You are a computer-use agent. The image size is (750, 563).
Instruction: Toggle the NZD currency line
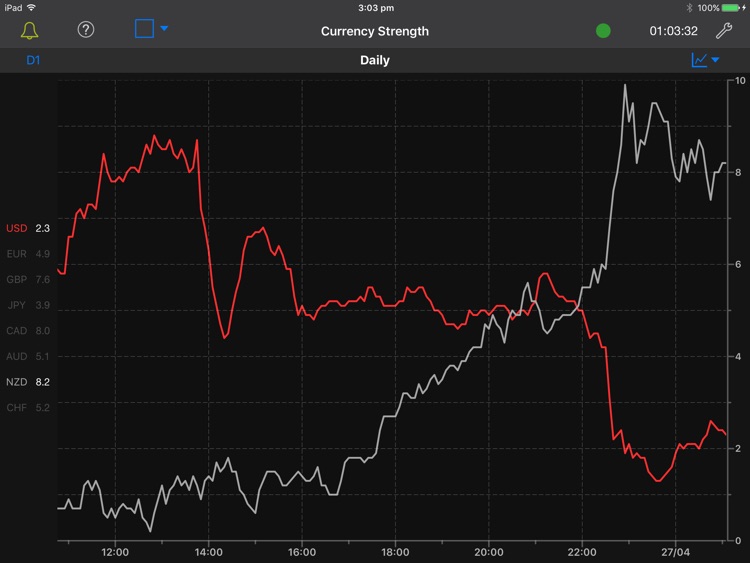point(28,382)
